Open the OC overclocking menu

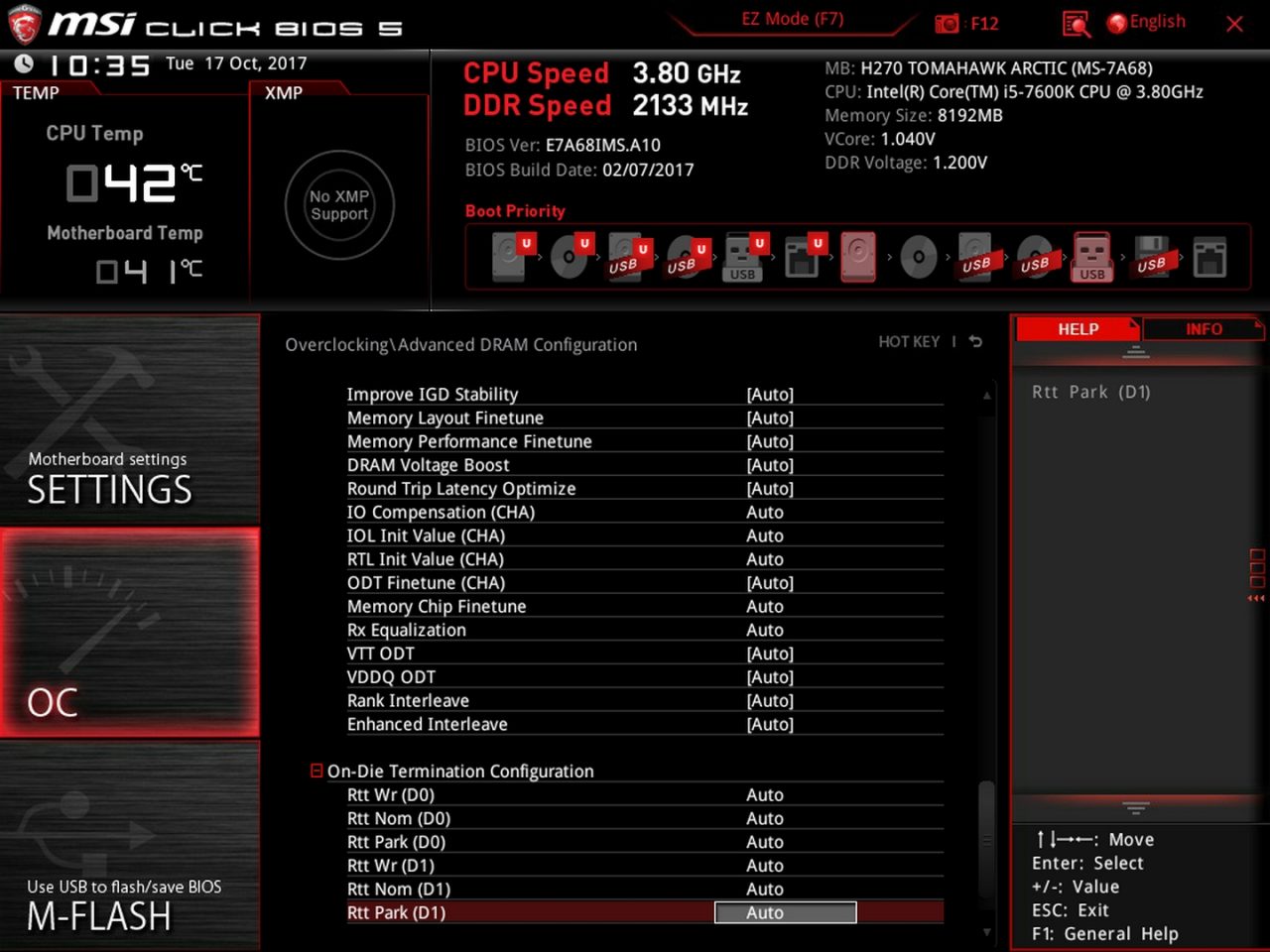(129, 633)
